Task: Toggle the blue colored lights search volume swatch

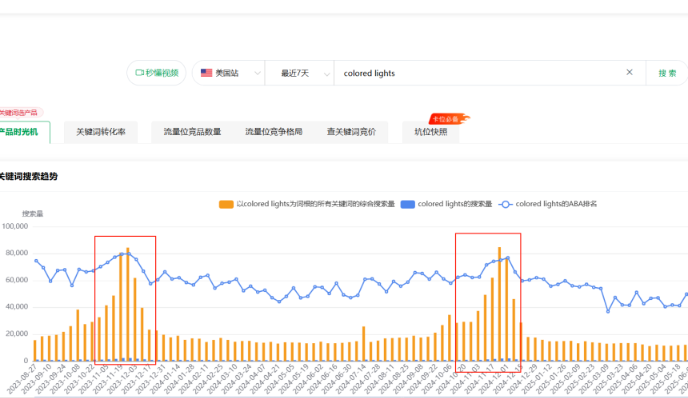Action: [x=408, y=204]
